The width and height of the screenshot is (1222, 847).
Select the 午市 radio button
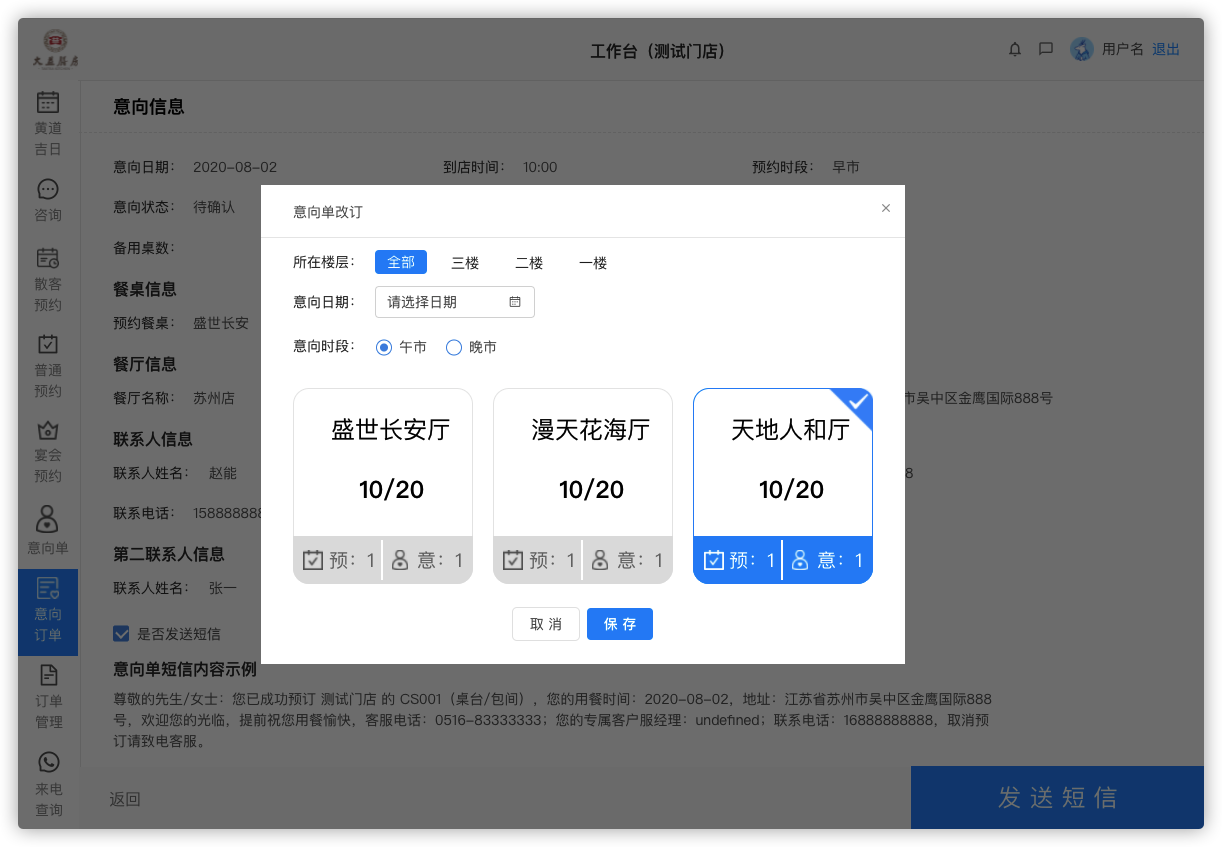[384, 347]
